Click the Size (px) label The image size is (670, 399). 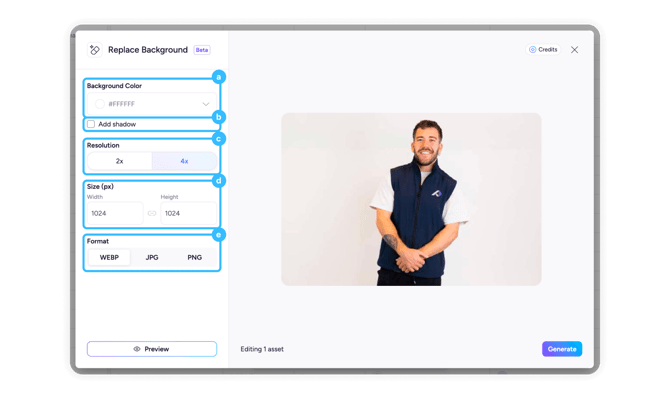[x=100, y=187]
